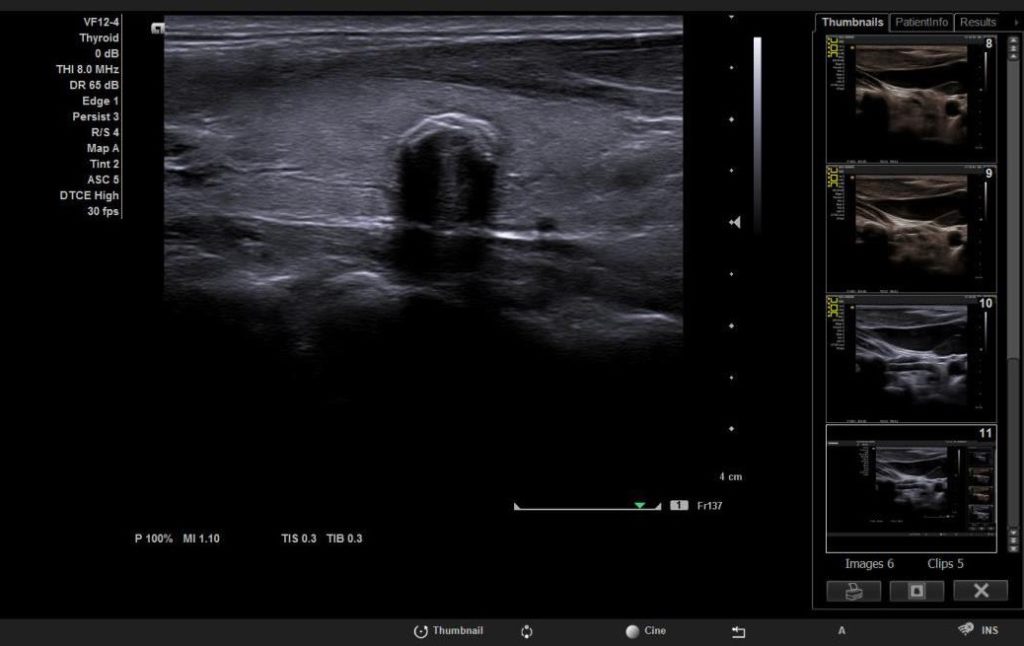Screen dimensions: 1024x646
Task: Expand more tabs with the right arrow
Action: click(1016, 22)
